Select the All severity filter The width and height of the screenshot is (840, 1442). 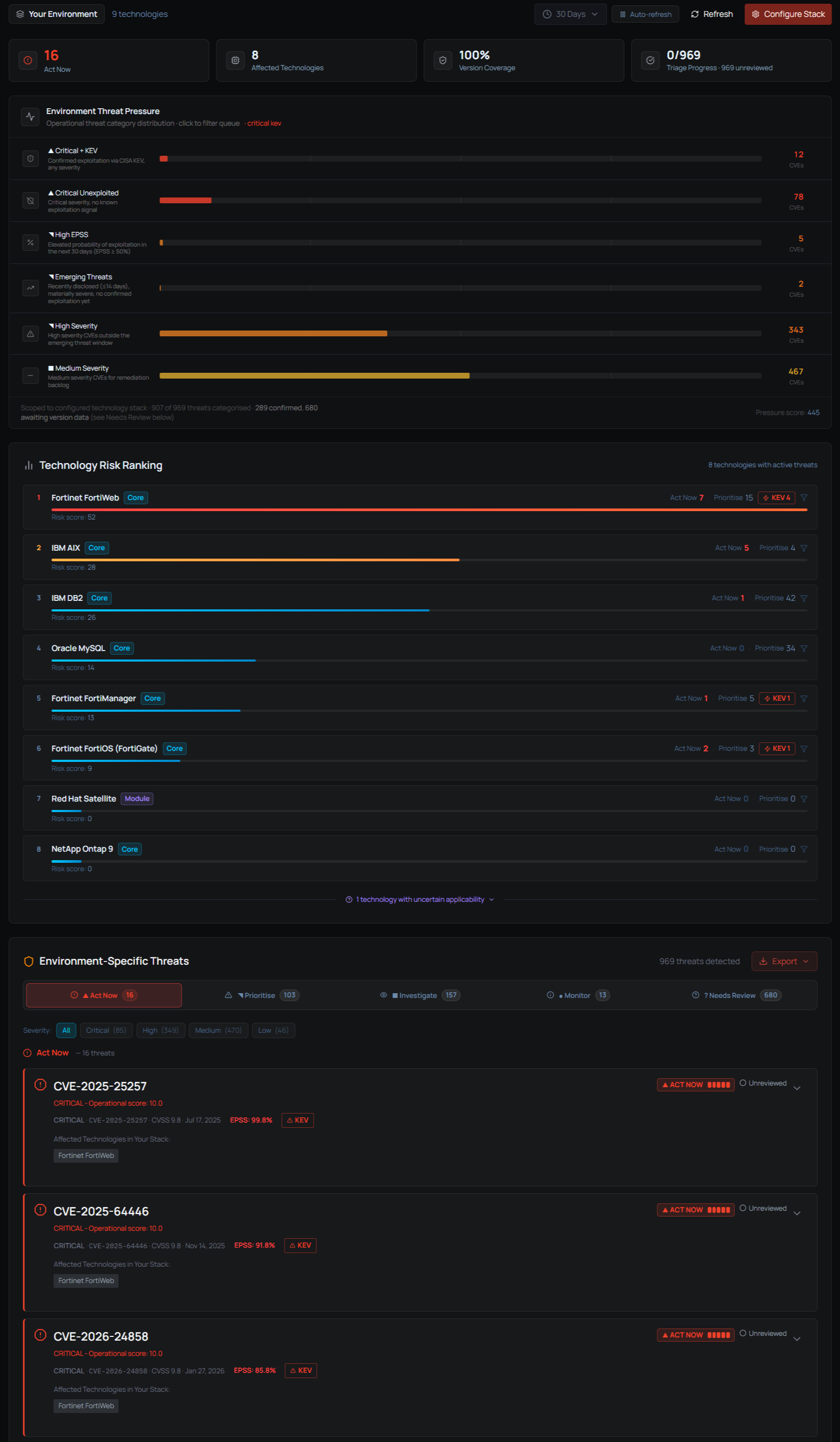click(67, 1031)
